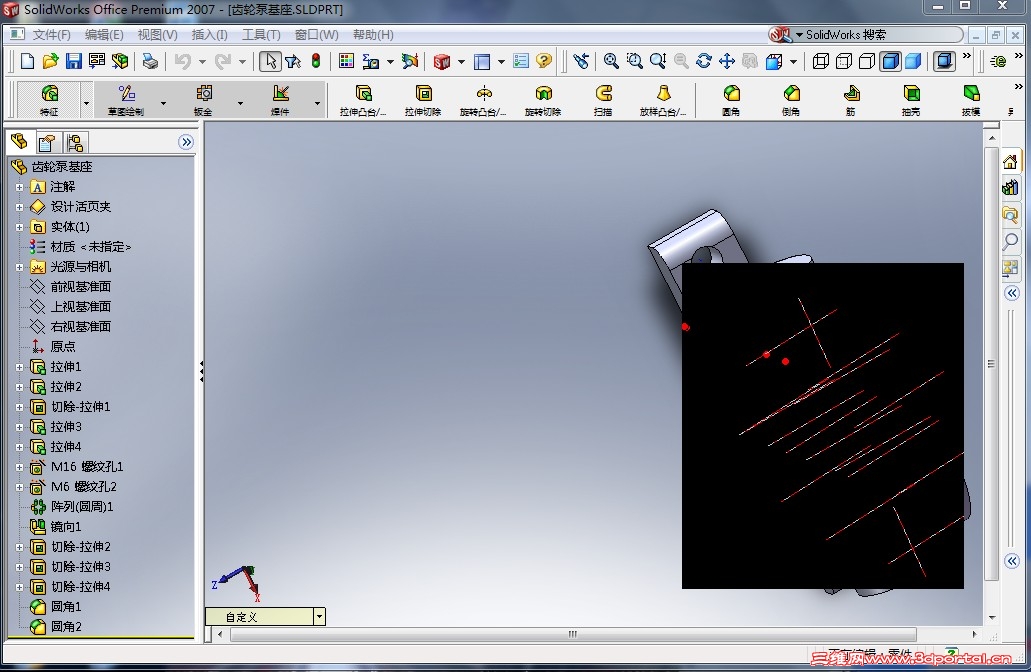Open the 插入(I) menu
1031x672 pixels.
click(x=209, y=35)
